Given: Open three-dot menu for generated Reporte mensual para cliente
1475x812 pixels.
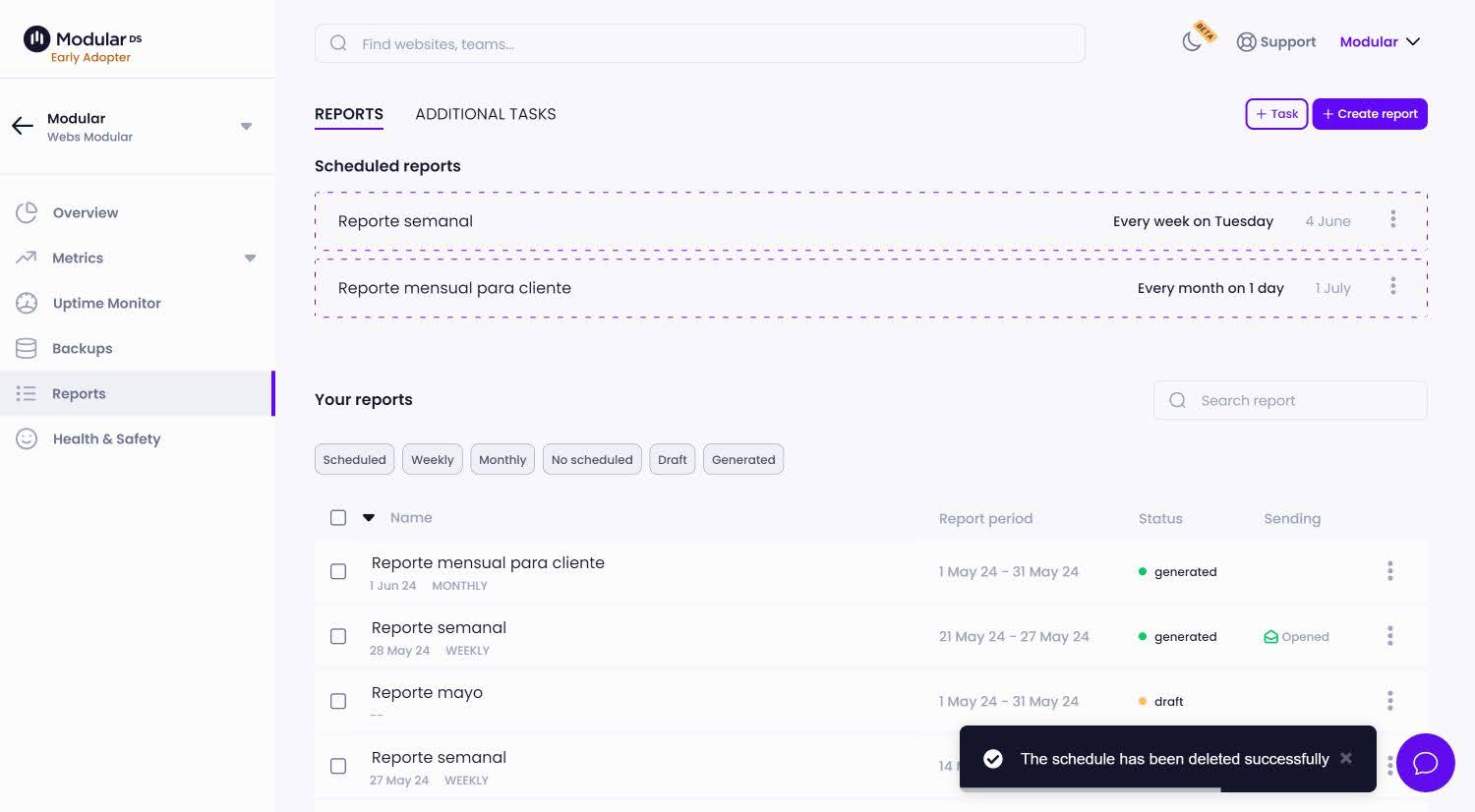Looking at the screenshot, I should coord(1389,571).
